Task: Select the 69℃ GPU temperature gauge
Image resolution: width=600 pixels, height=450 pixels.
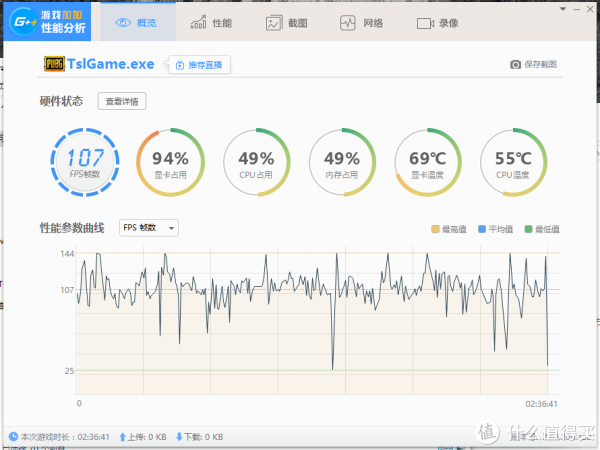Action: (428, 162)
